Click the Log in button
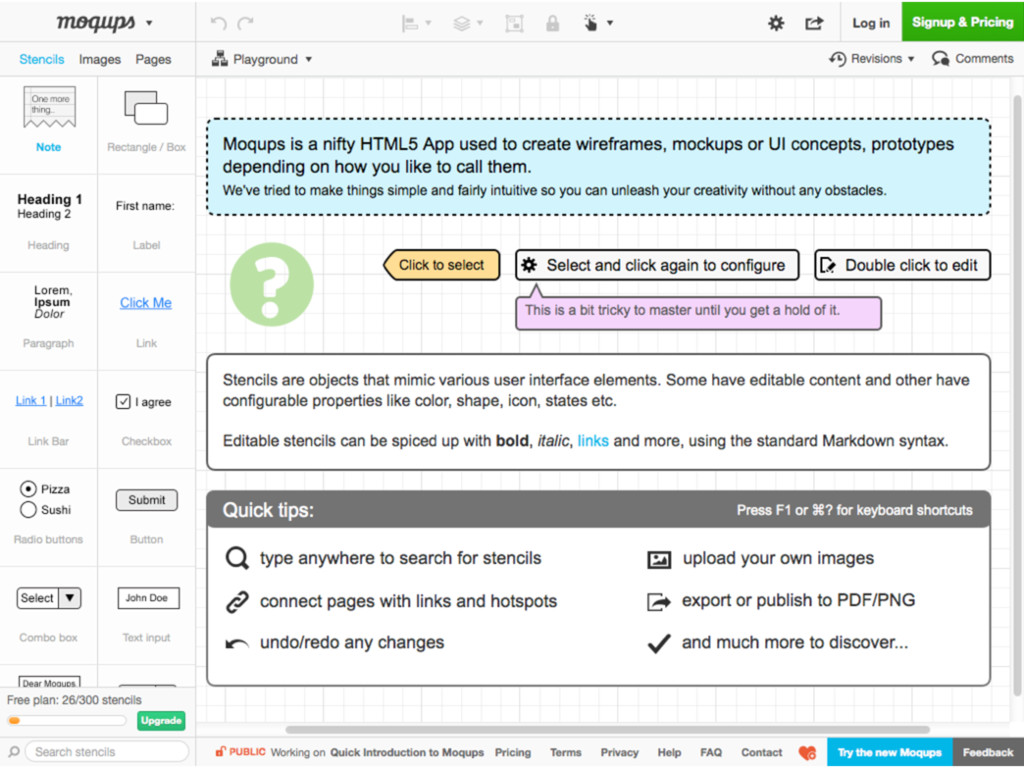The image size is (1024, 768). point(871,23)
